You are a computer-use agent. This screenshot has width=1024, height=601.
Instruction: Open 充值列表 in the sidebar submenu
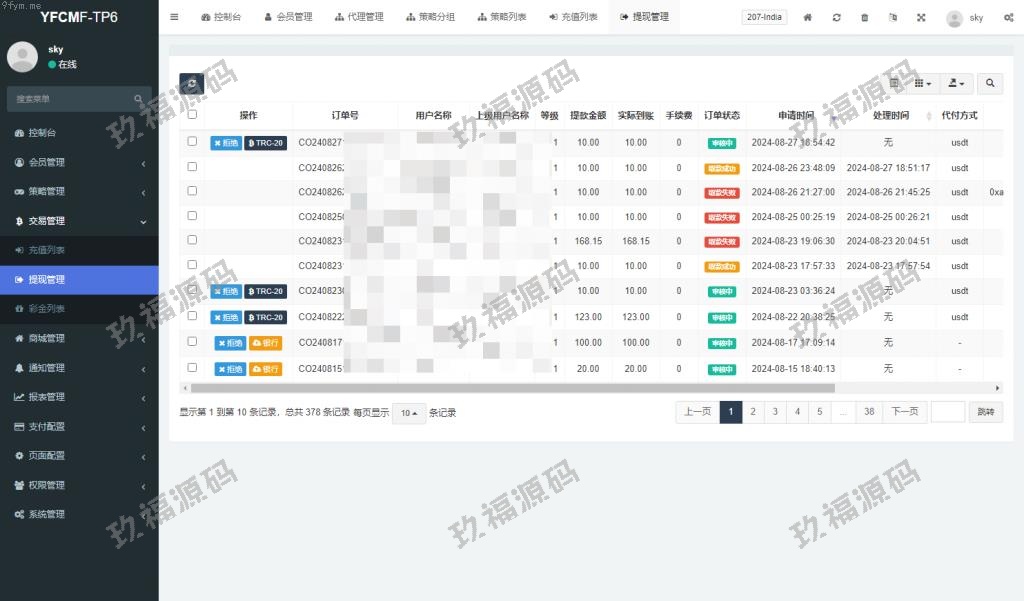(x=47, y=250)
